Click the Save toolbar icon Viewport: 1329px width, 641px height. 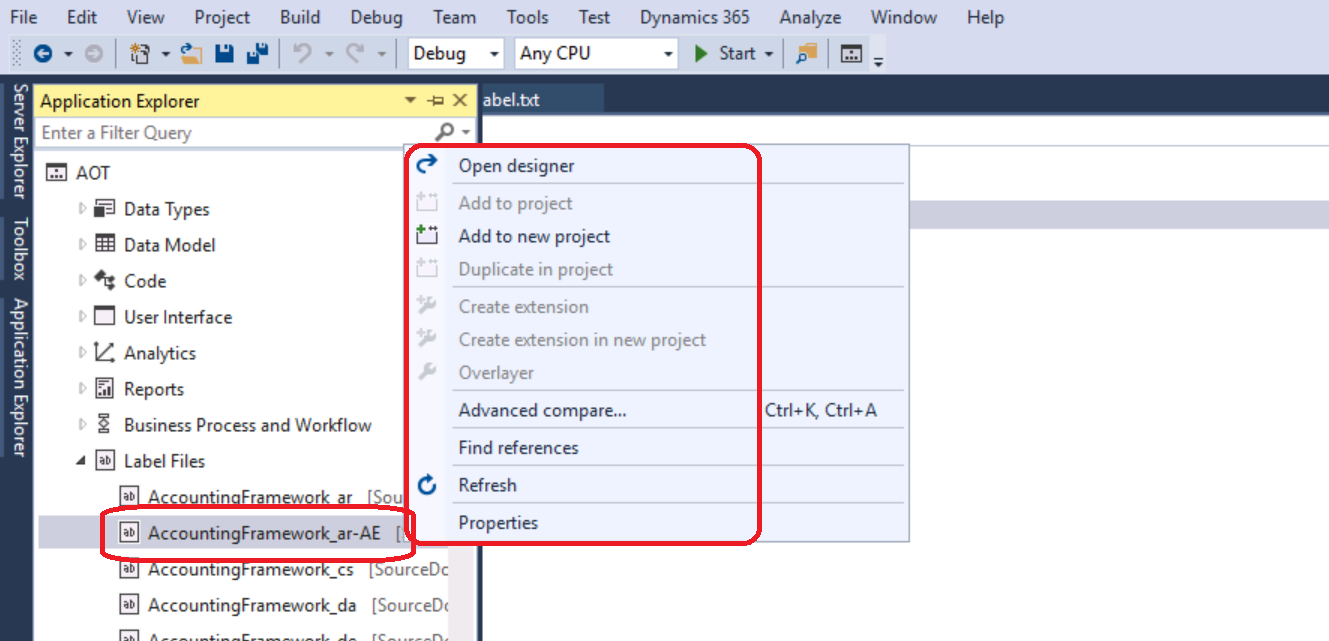pos(226,53)
